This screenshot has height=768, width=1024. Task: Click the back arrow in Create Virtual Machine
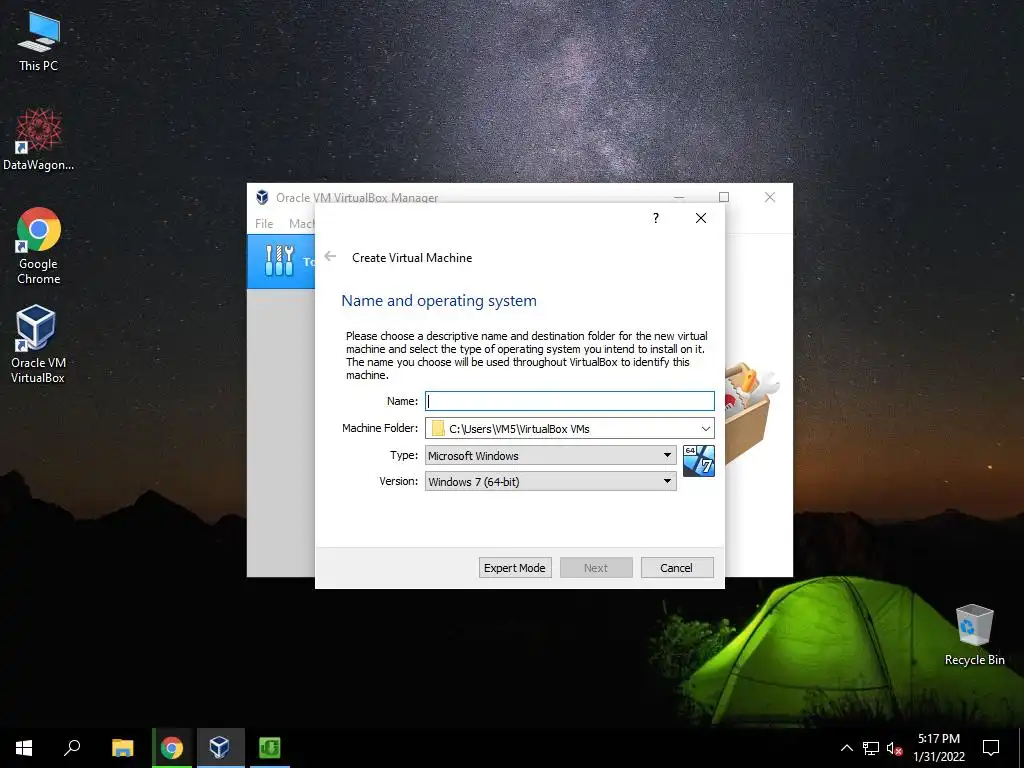[330, 257]
